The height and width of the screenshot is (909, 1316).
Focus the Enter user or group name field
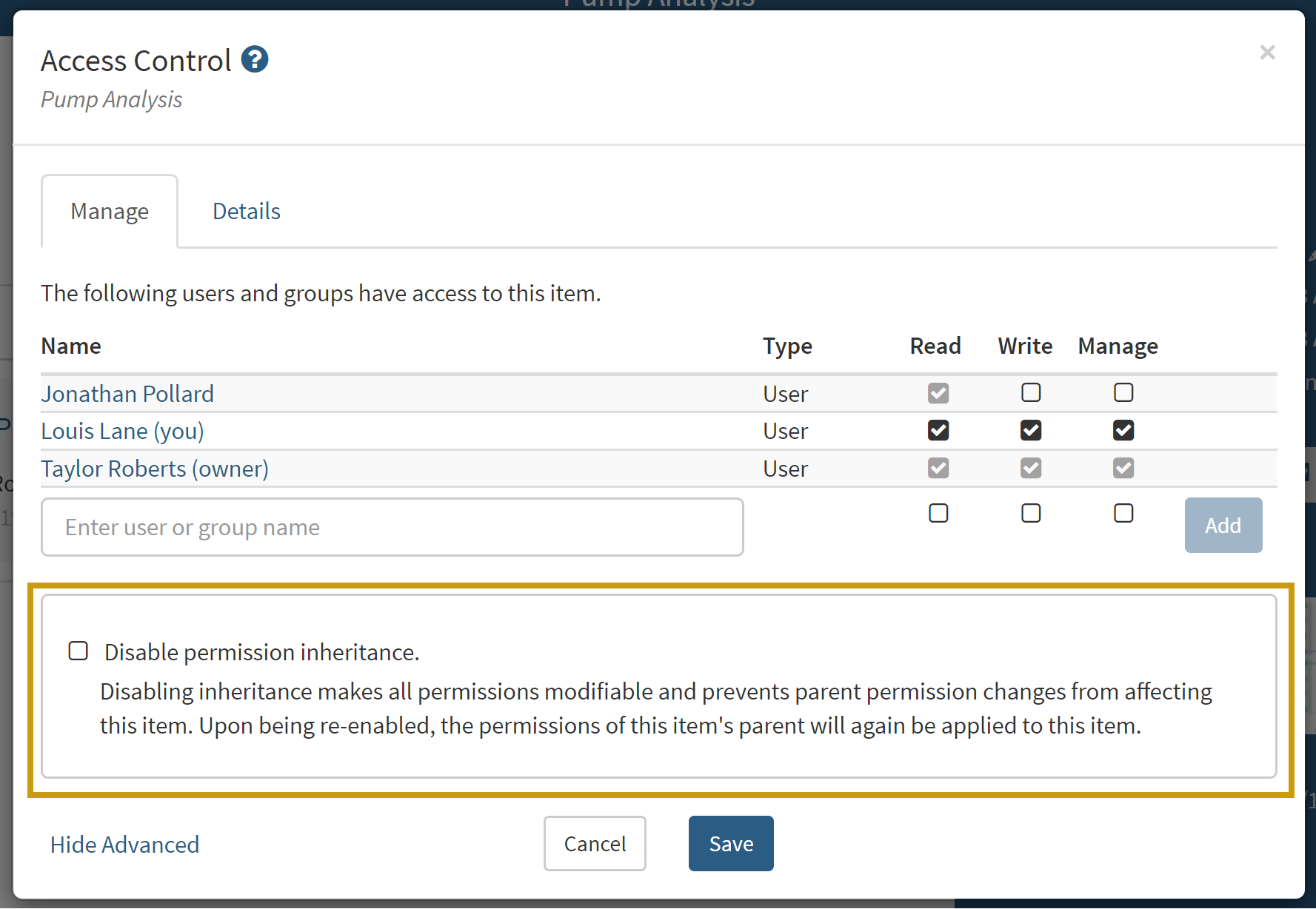pyautogui.click(x=392, y=527)
